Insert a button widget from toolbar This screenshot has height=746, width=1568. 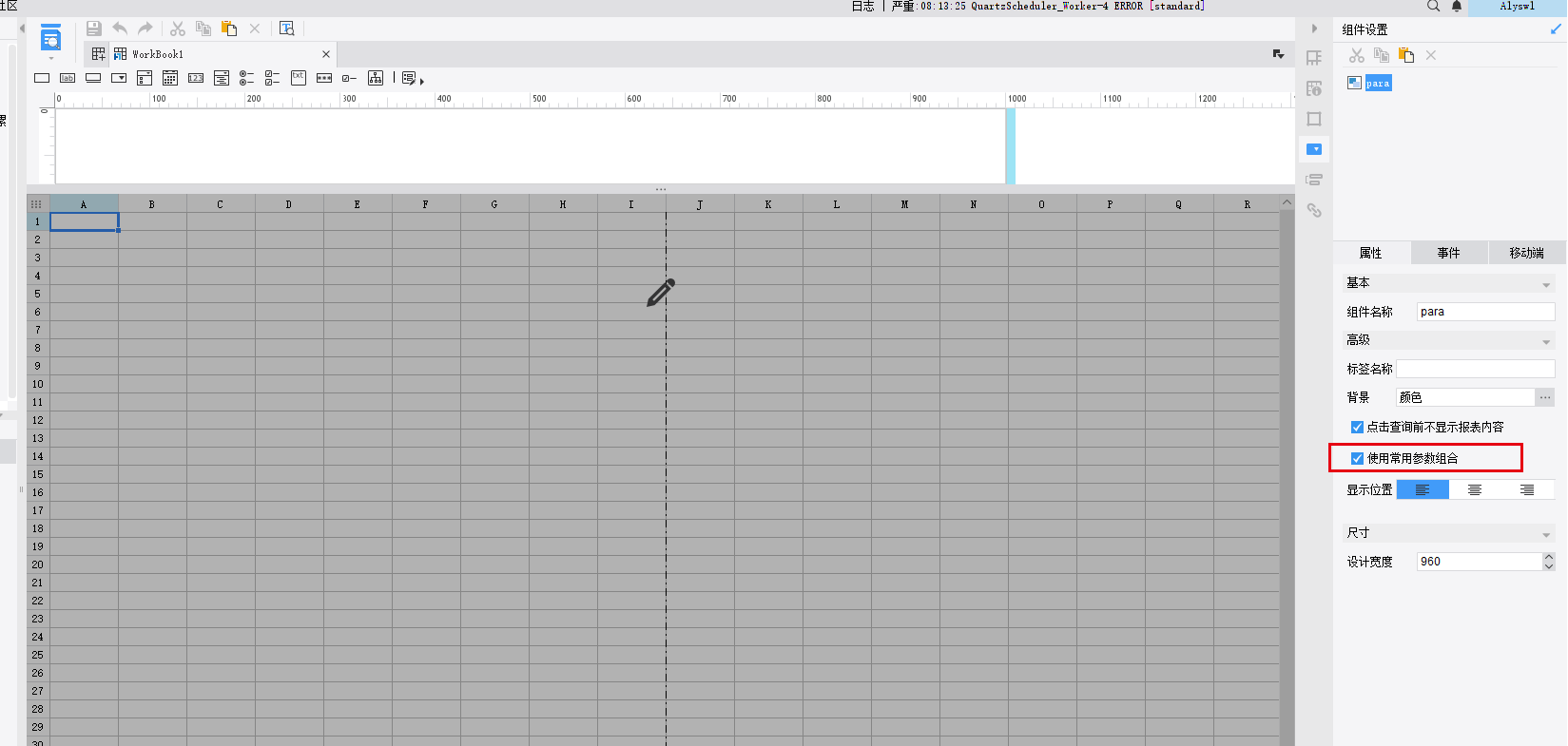tap(93, 78)
